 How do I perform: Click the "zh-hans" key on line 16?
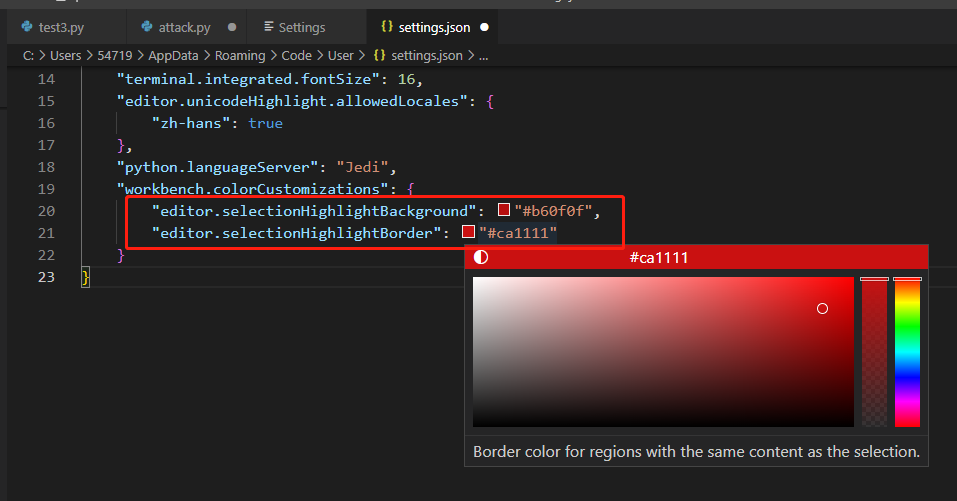(191, 123)
